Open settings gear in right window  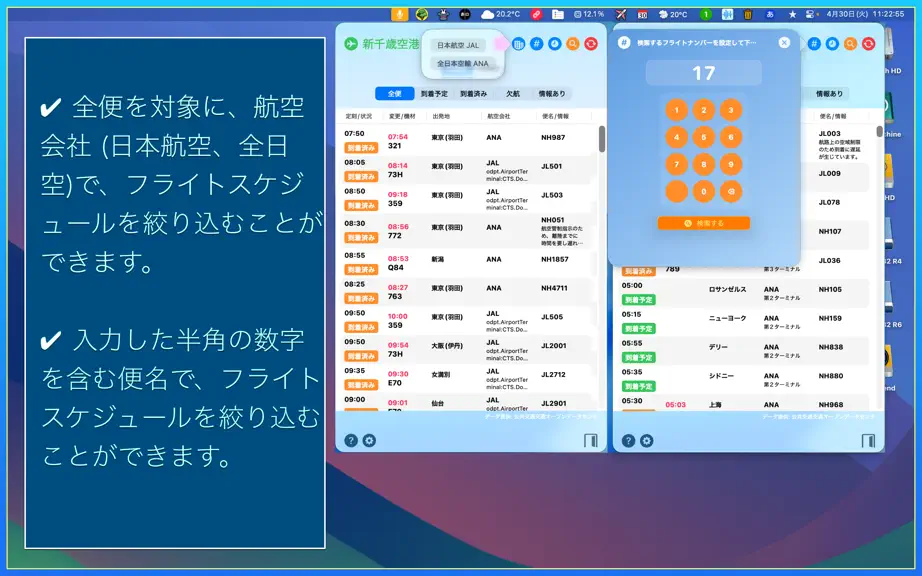coord(647,440)
